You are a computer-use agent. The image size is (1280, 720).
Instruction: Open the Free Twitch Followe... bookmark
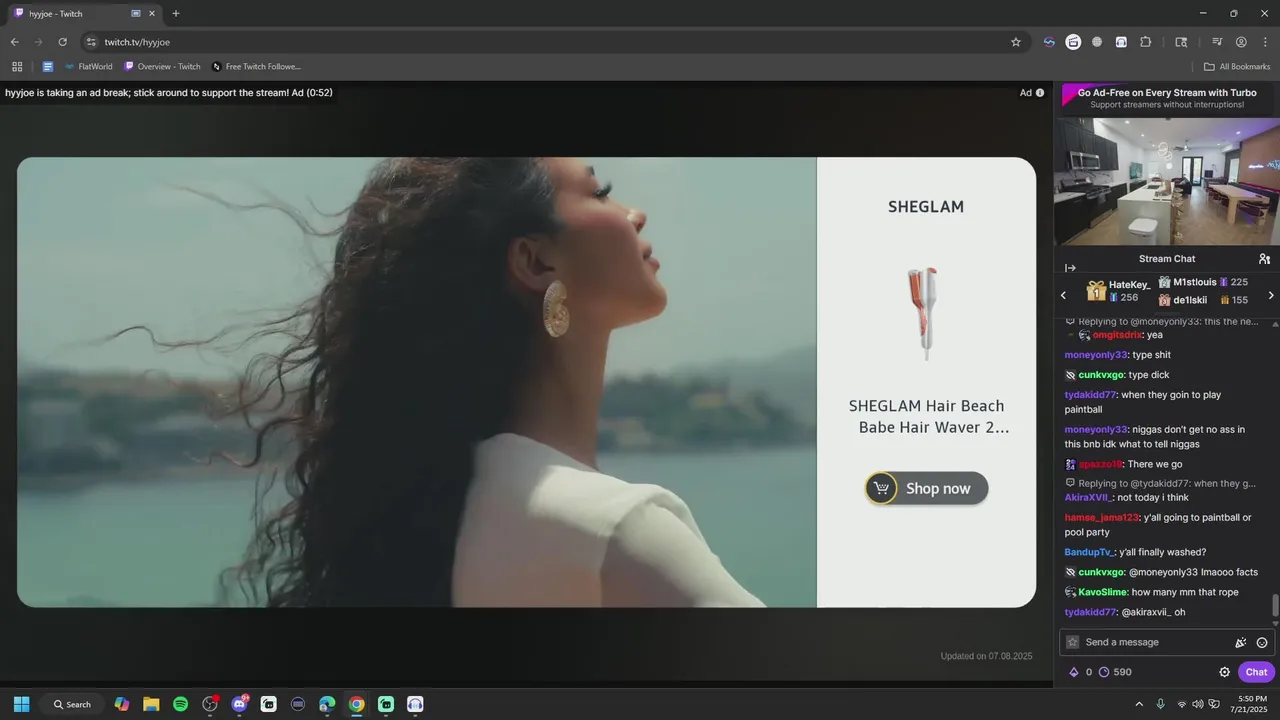point(256,67)
